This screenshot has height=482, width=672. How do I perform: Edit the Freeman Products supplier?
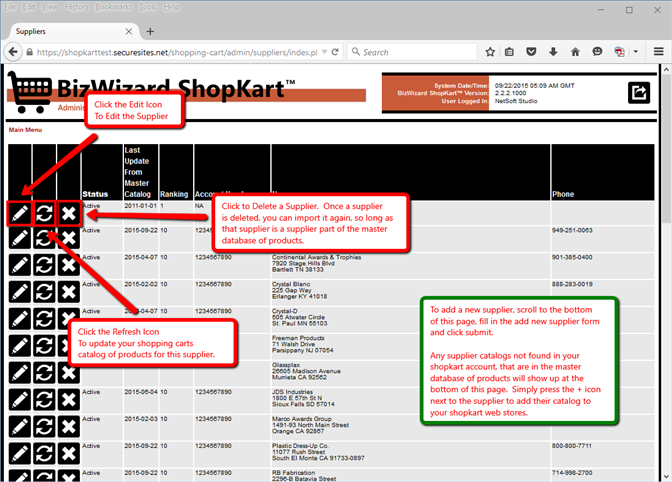(x=20, y=346)
